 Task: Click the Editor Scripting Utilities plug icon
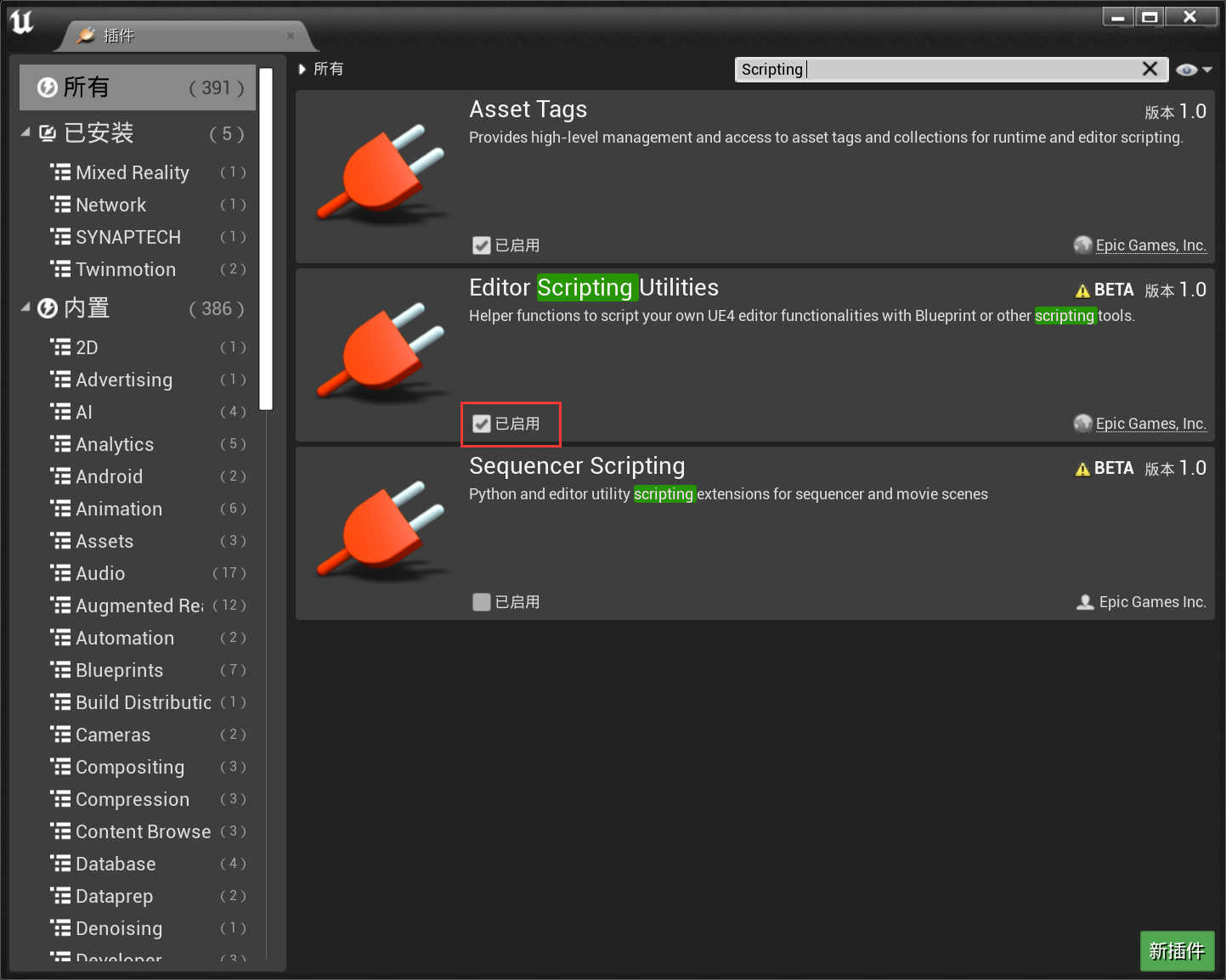381,352
